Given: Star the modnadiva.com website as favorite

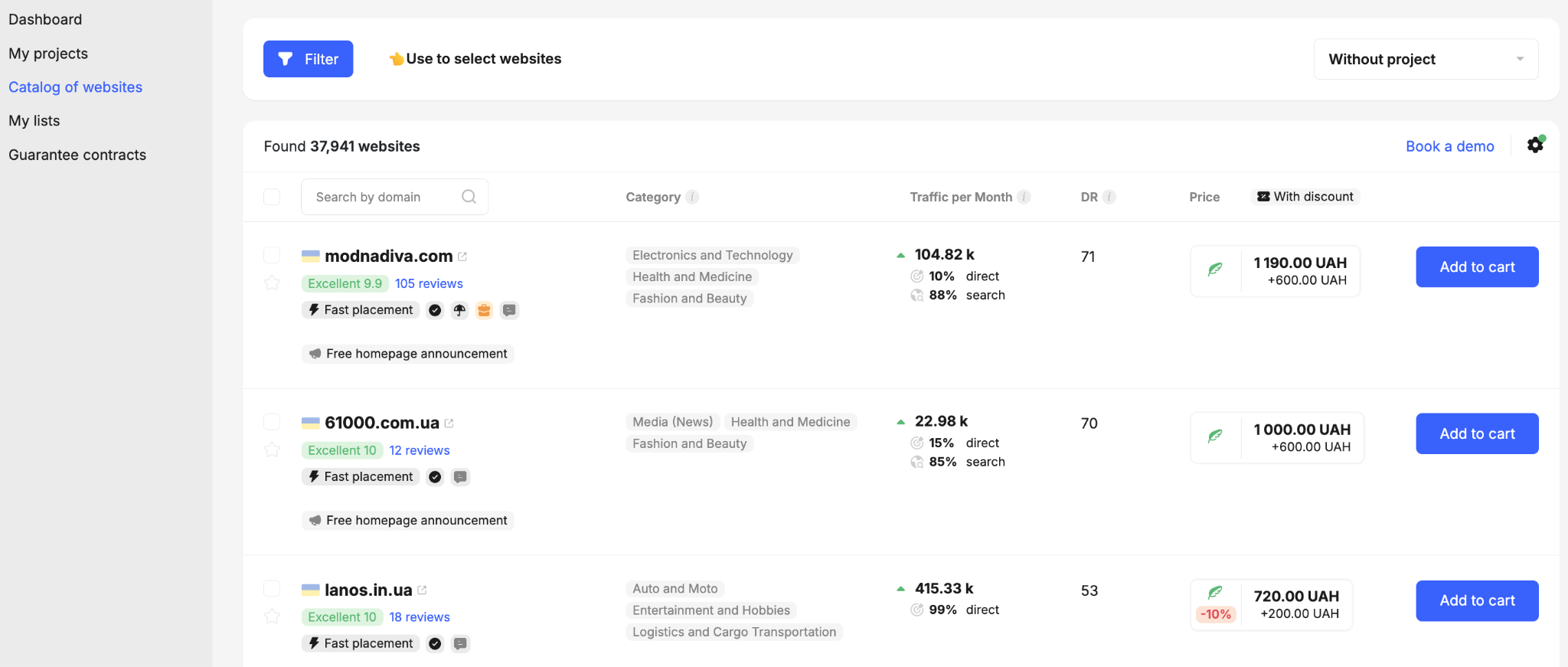Looking at the screenshot, I should [x=272, y=283].
